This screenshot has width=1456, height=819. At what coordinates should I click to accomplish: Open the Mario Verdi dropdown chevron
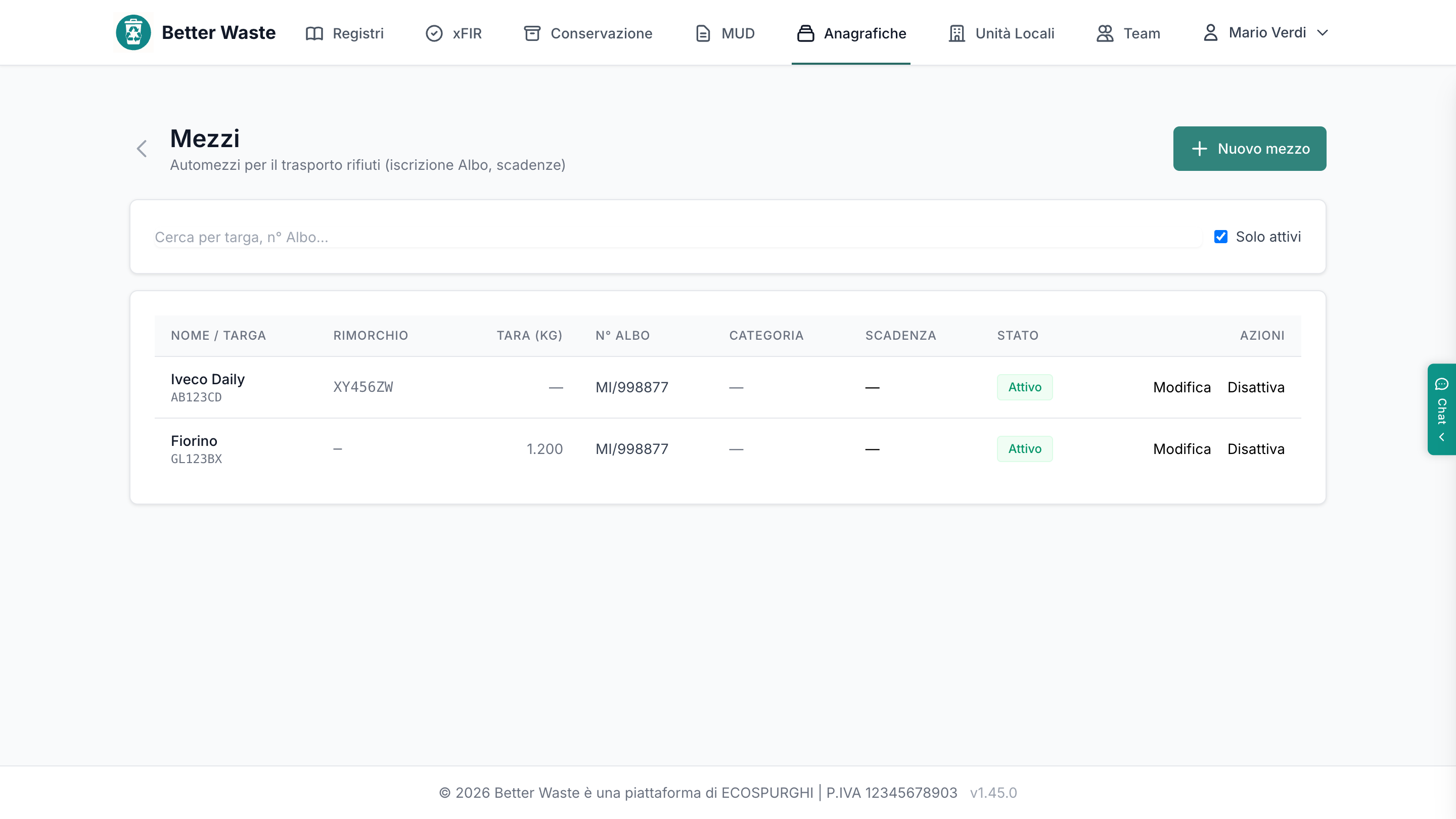click(x=1323, y=33)
